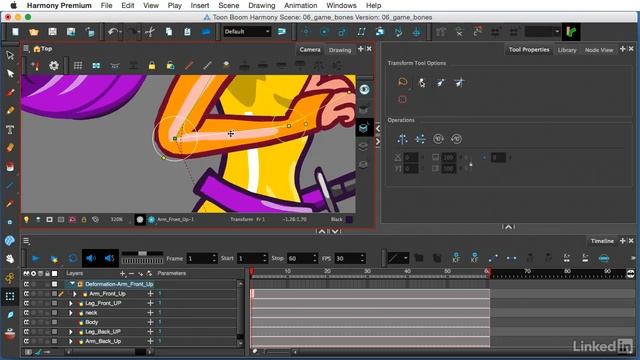
Task: Toggle the Sound Scrubbing button
Action: tap(109, 258)
